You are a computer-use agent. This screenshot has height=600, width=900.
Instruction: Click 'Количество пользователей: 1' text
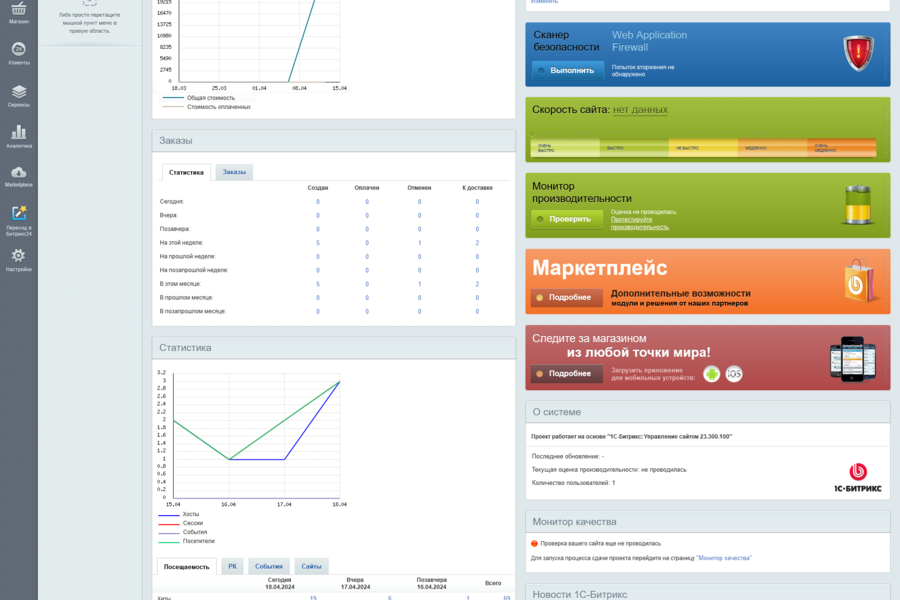[x=573, y=483]
